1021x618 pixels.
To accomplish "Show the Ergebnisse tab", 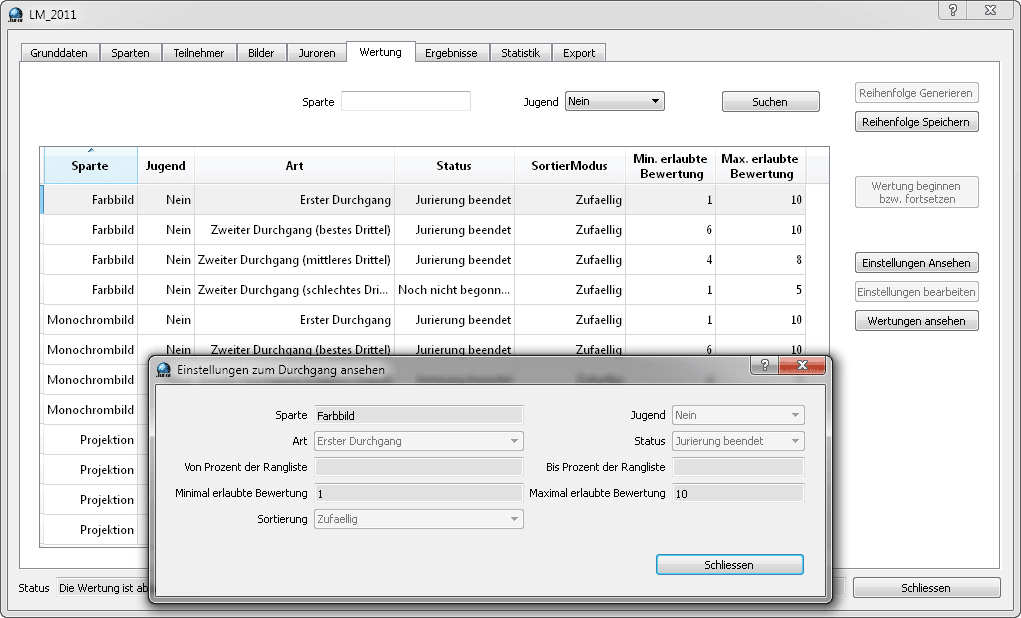I will 451,53.
